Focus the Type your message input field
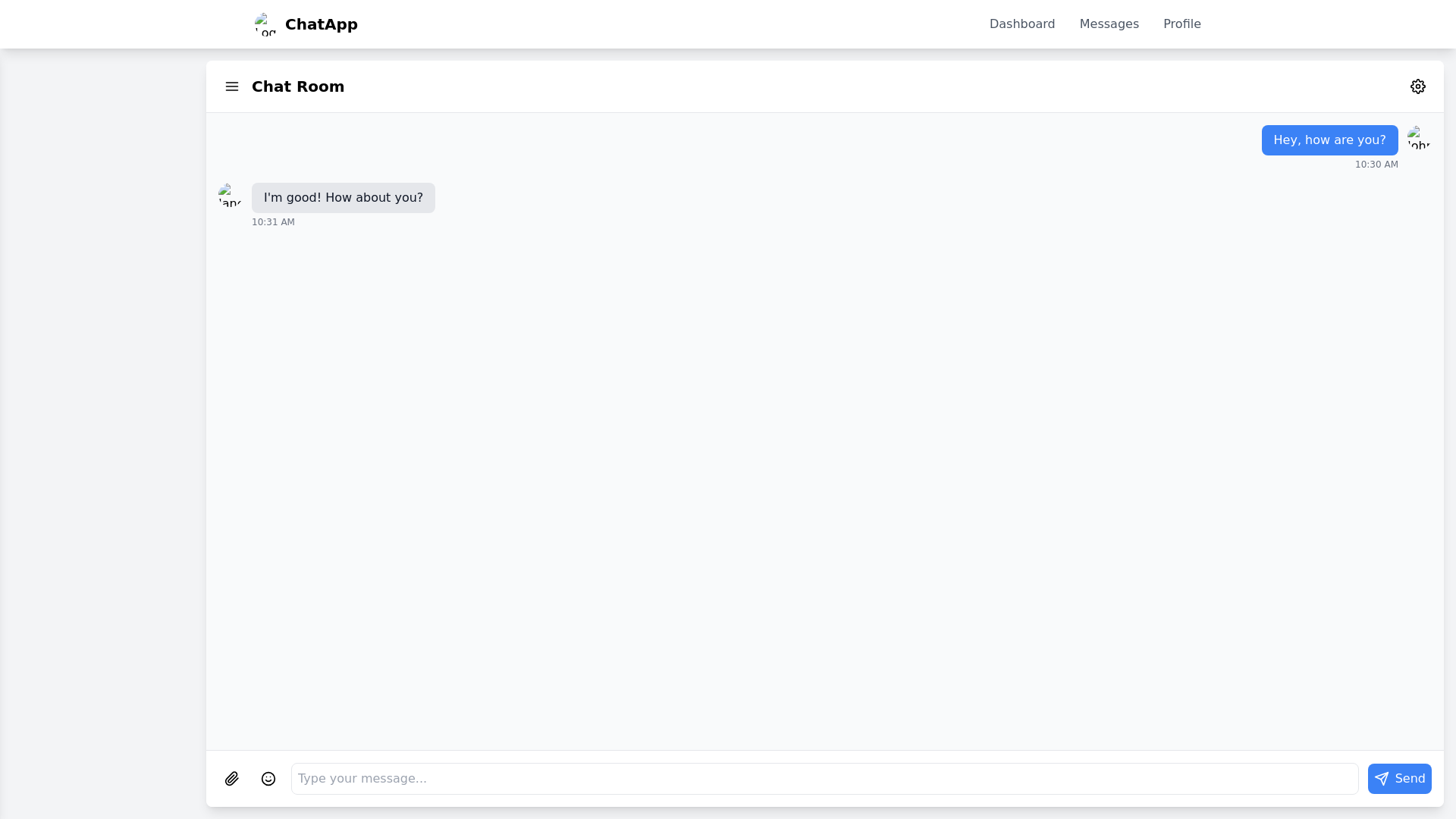 click(824, 779)
